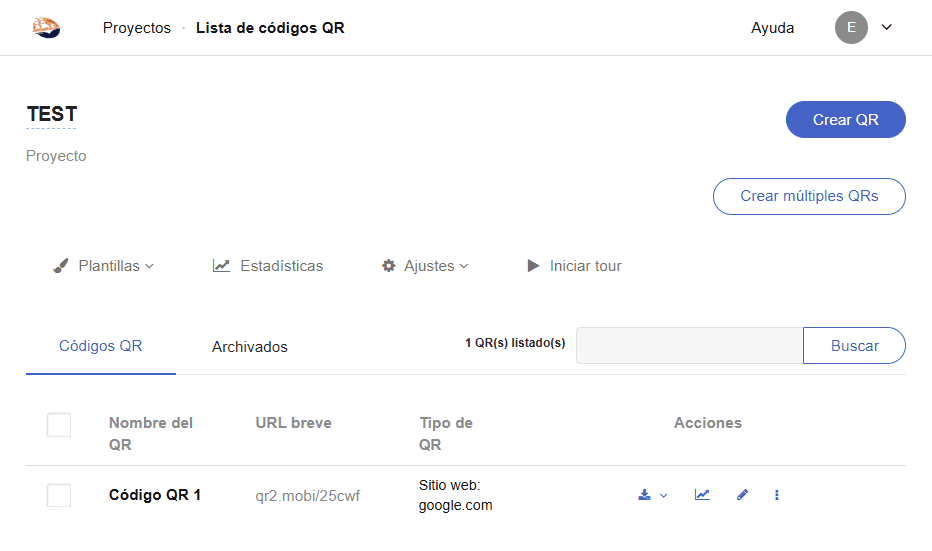This screenshot has width=932, height=551.
Task: Expand the Ajustes dropdown
Action: (x=425, y=266)
